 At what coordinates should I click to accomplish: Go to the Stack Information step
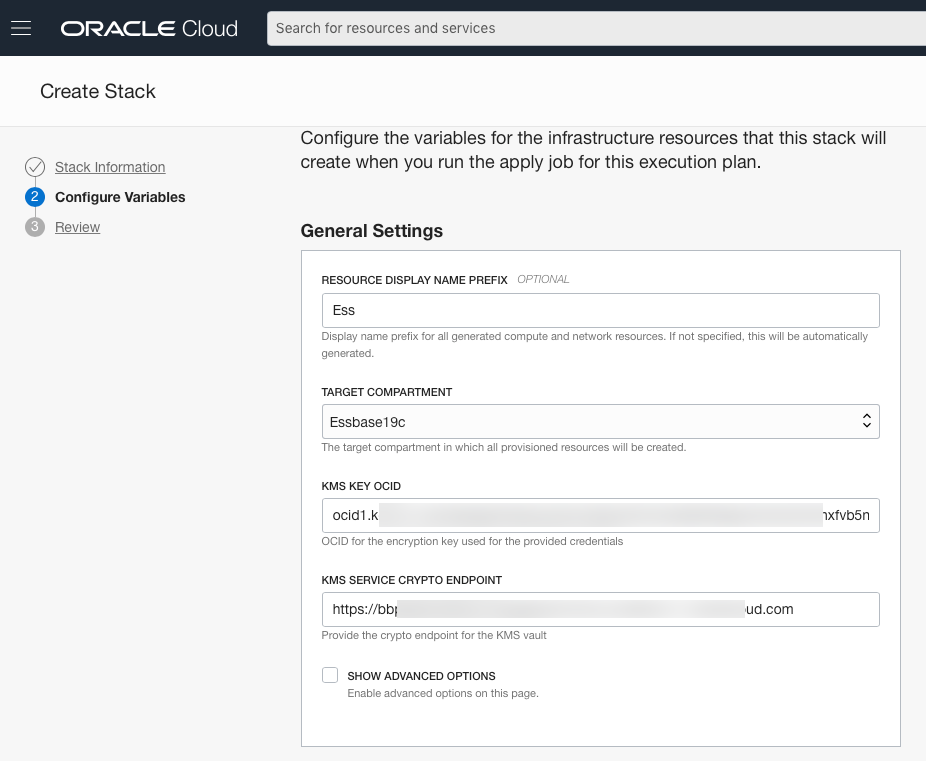110,167
